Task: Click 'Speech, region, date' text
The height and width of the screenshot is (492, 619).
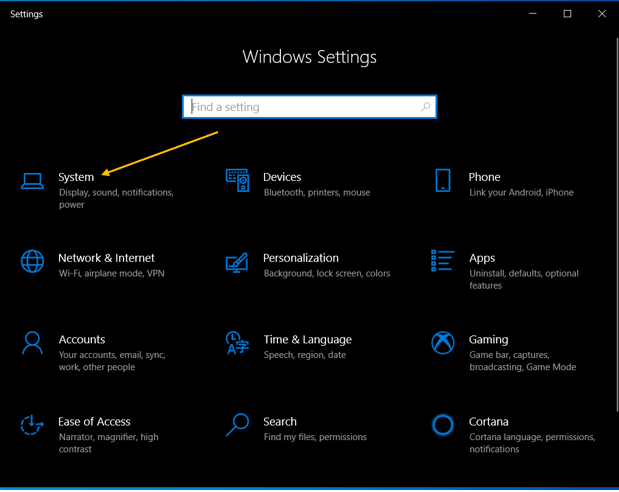Action: click(304, 355)
